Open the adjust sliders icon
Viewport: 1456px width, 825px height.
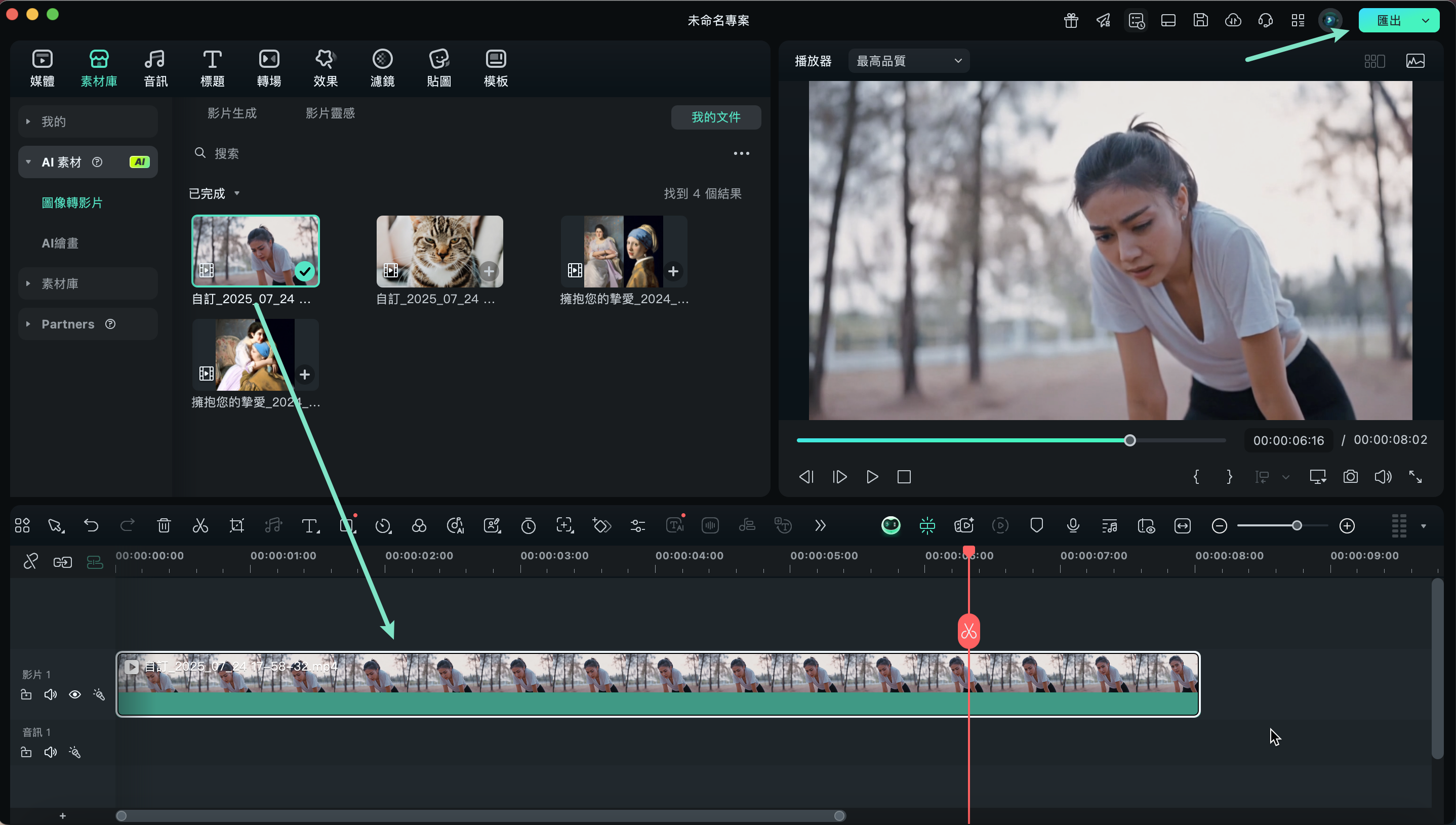[637, 526]
